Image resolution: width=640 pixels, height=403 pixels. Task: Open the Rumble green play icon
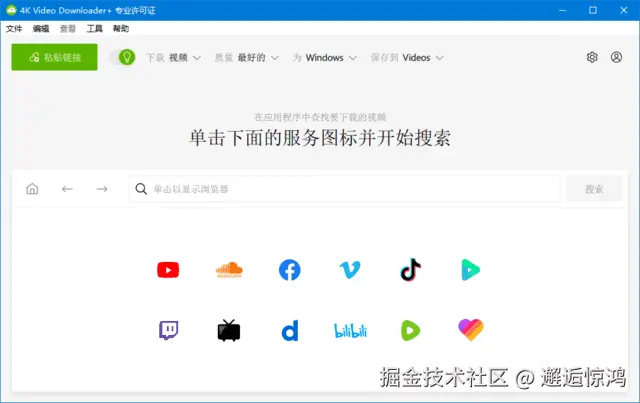tap(410, 330)
